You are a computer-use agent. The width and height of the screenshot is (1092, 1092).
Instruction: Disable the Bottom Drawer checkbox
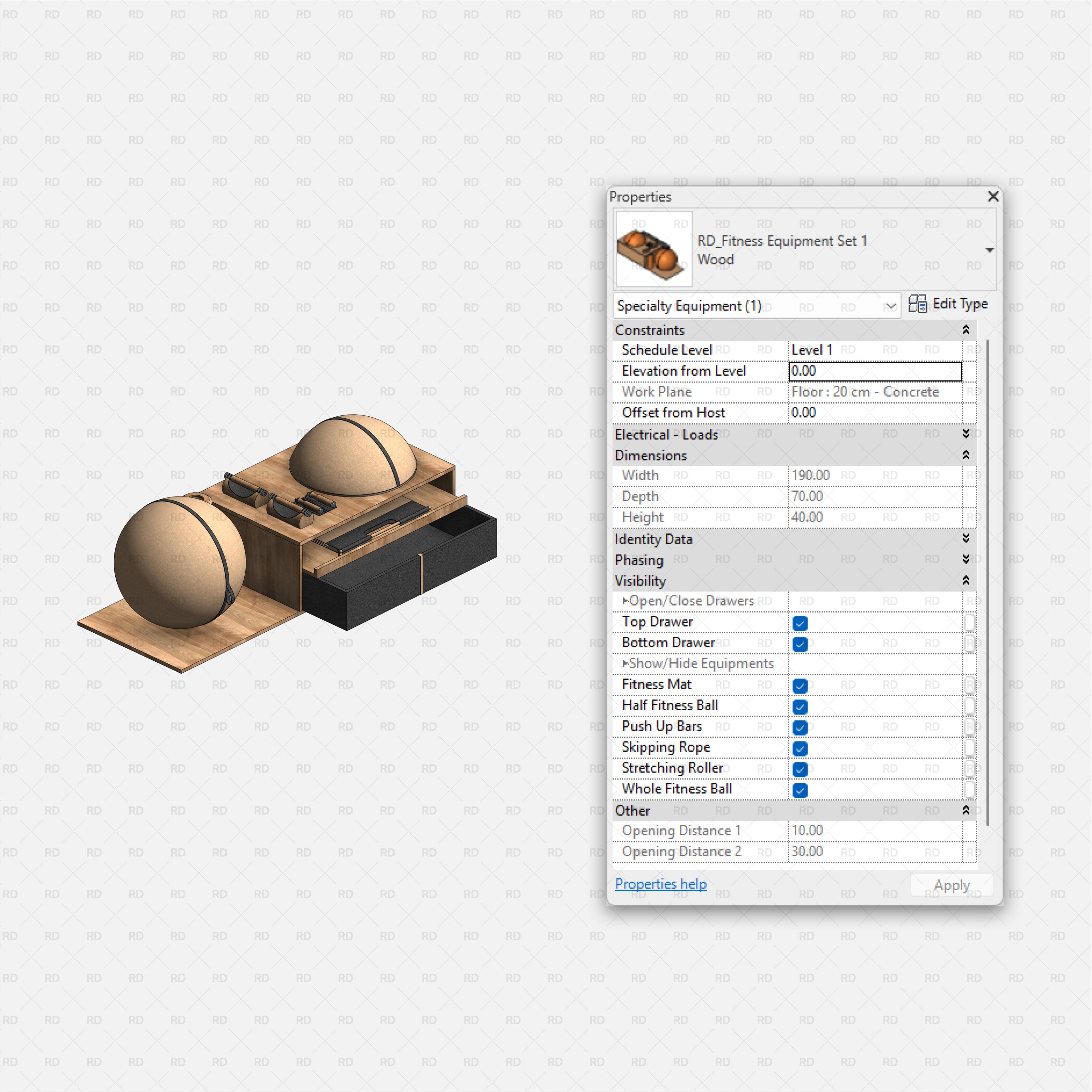tap(799, 644)
